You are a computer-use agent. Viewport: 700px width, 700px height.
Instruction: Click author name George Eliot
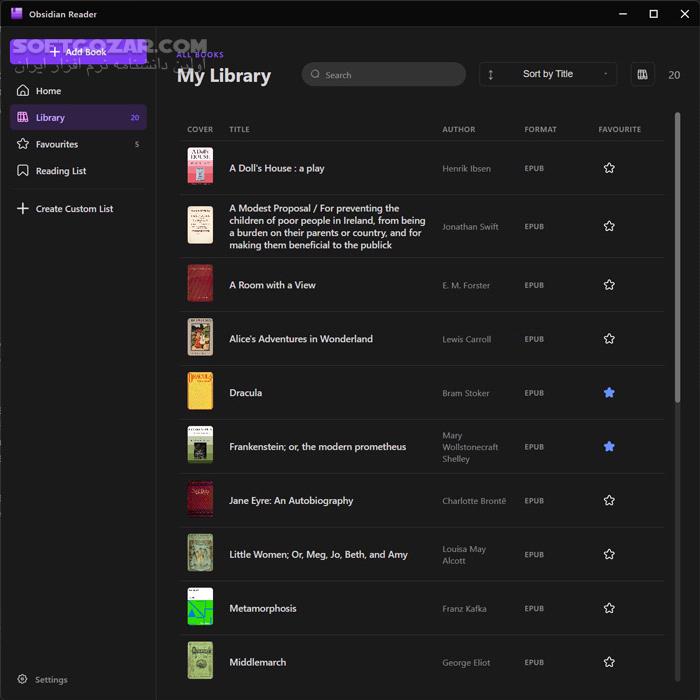point(466,662)
